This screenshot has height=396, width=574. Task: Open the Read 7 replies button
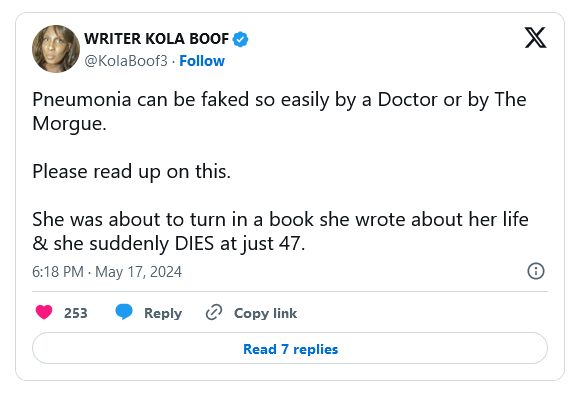(x=290, y=348)
